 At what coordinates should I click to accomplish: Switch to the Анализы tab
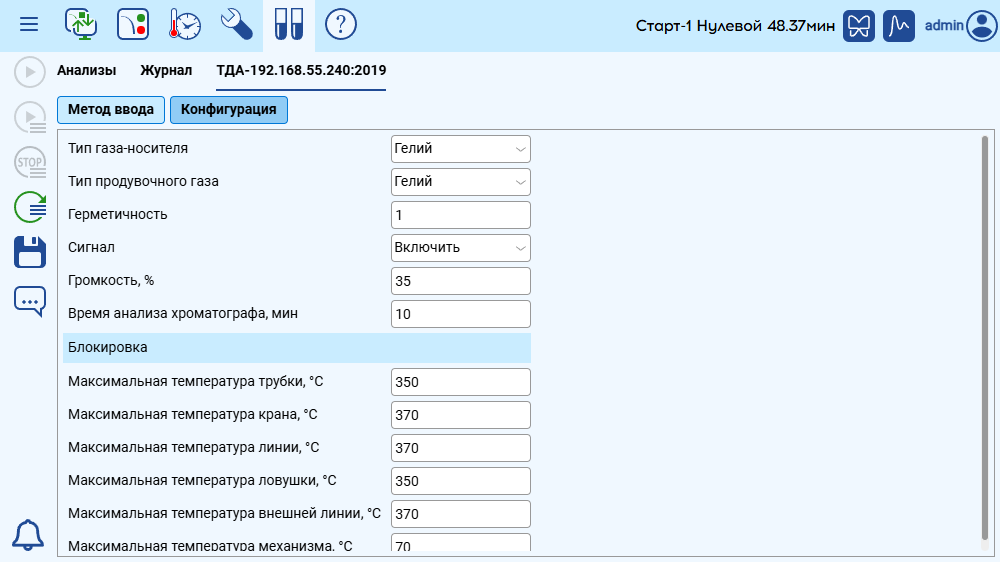86,71
